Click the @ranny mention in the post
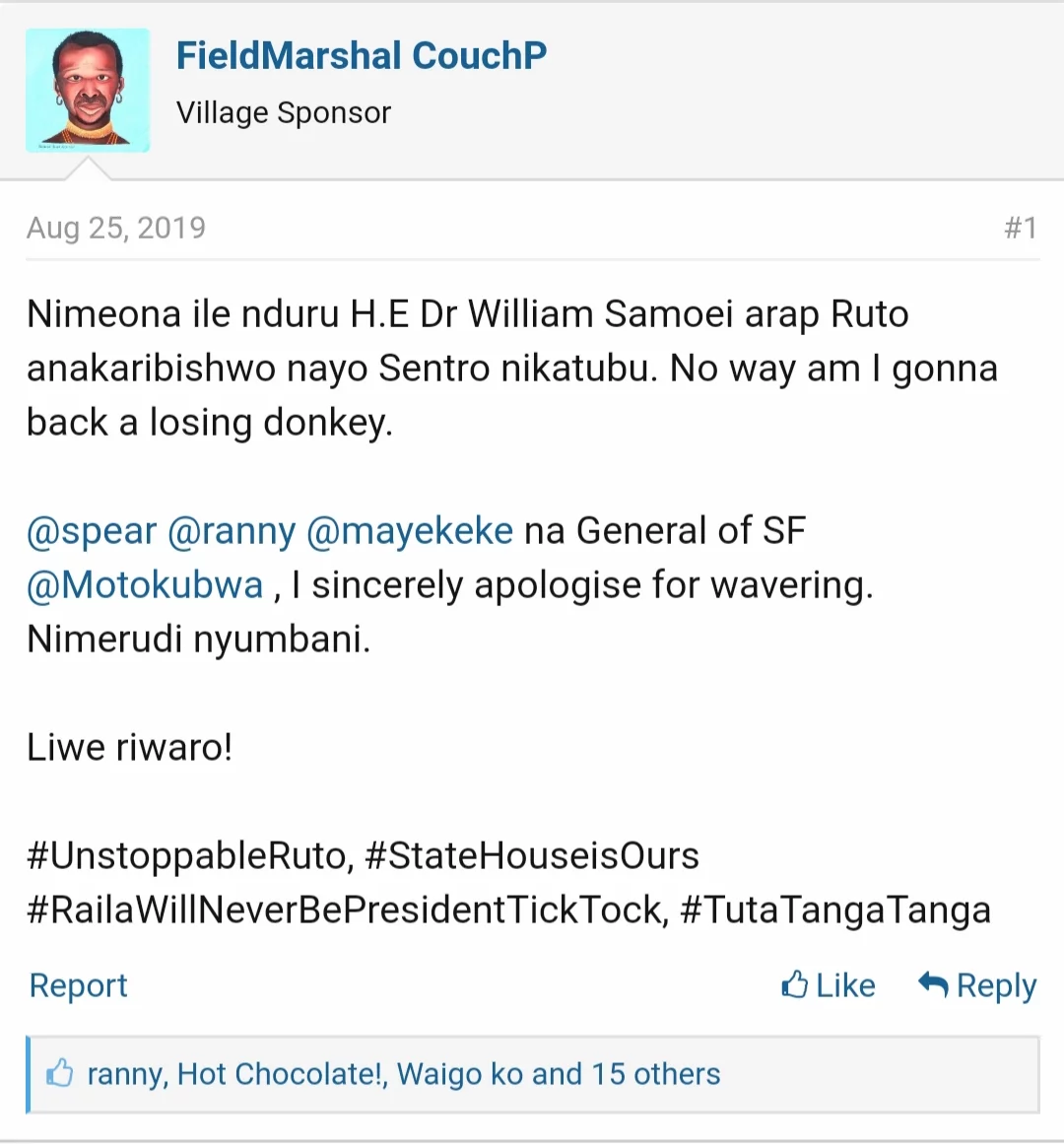The width and height of the screenshot is (1064, 1144). (232, 531)
